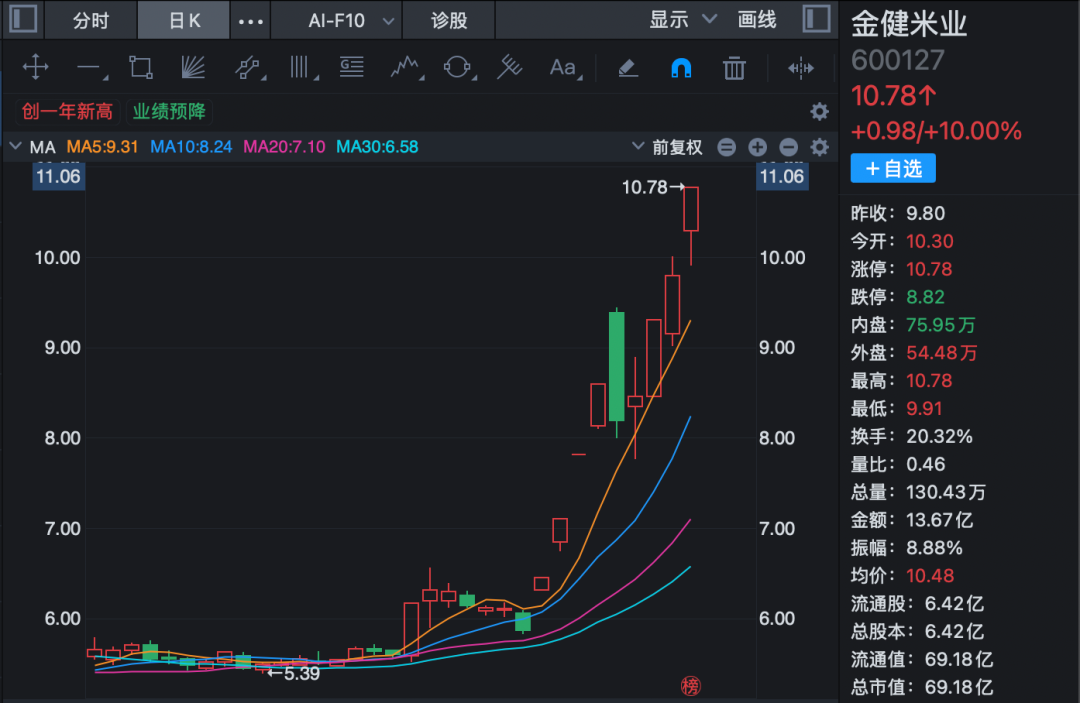This screenshot has width=1080, height=703.
Task: Select the circle with nodes tool
Action: [459, 67]
